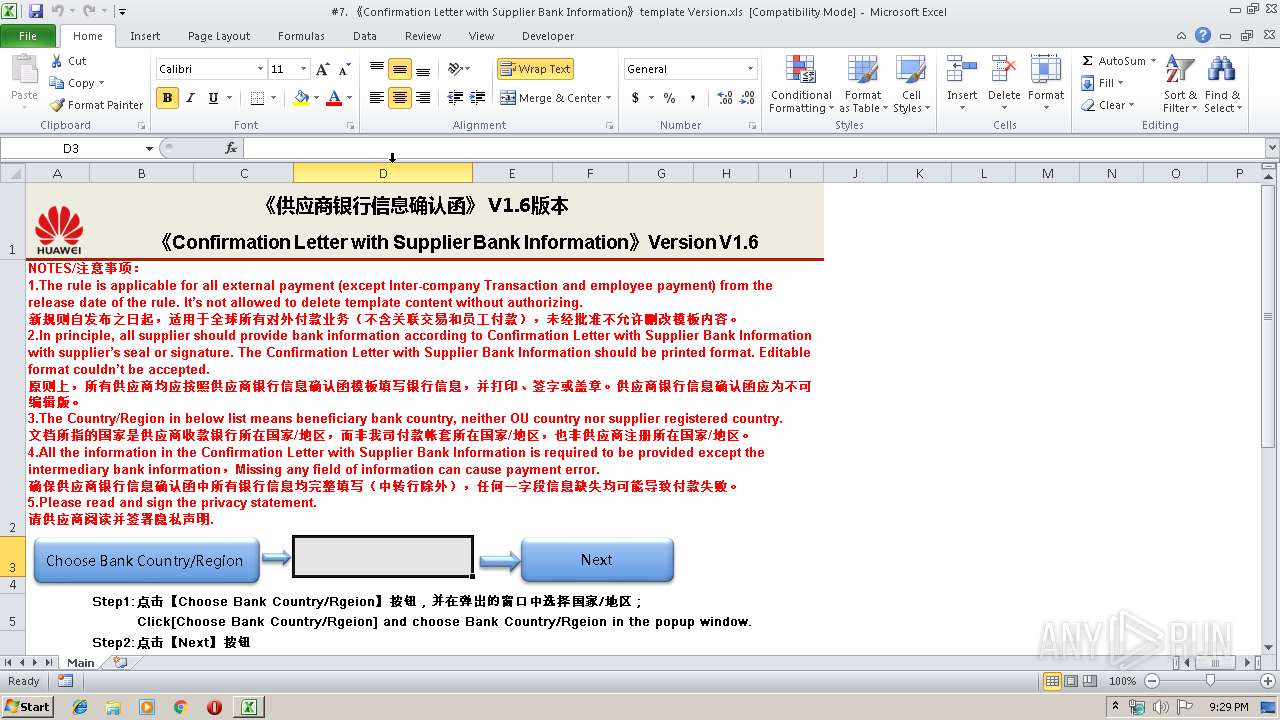This screenshot has height=720, width=1280.
Task: Expand Merge & Center options arrow
Action: pyautogui.click(x=610, y=98)
